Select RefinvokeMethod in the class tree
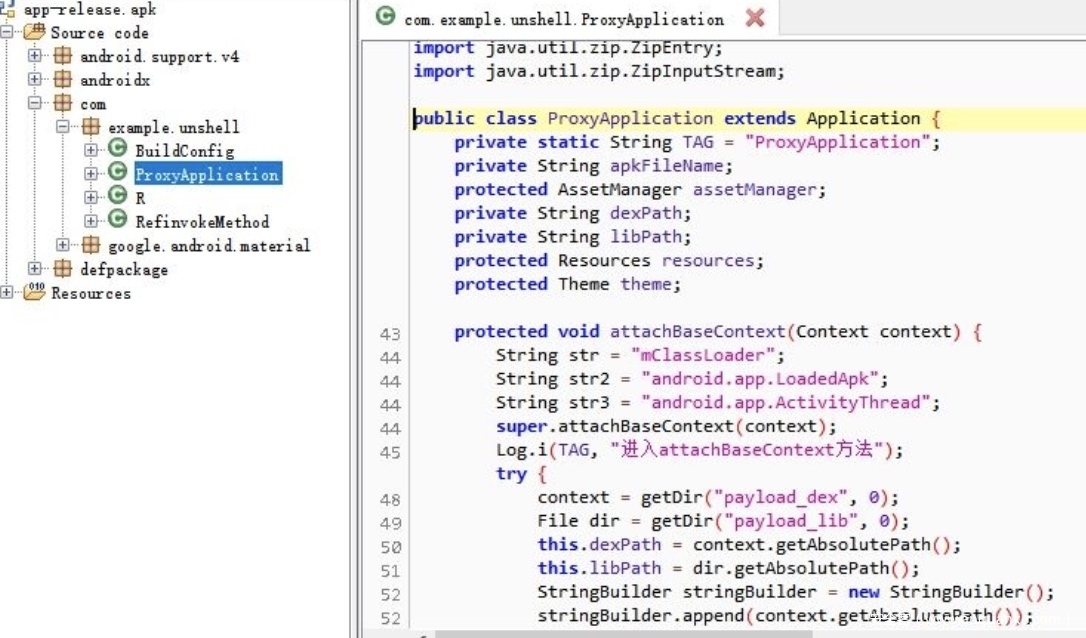This screenshot has width=1086, height=638. point(202,222)
